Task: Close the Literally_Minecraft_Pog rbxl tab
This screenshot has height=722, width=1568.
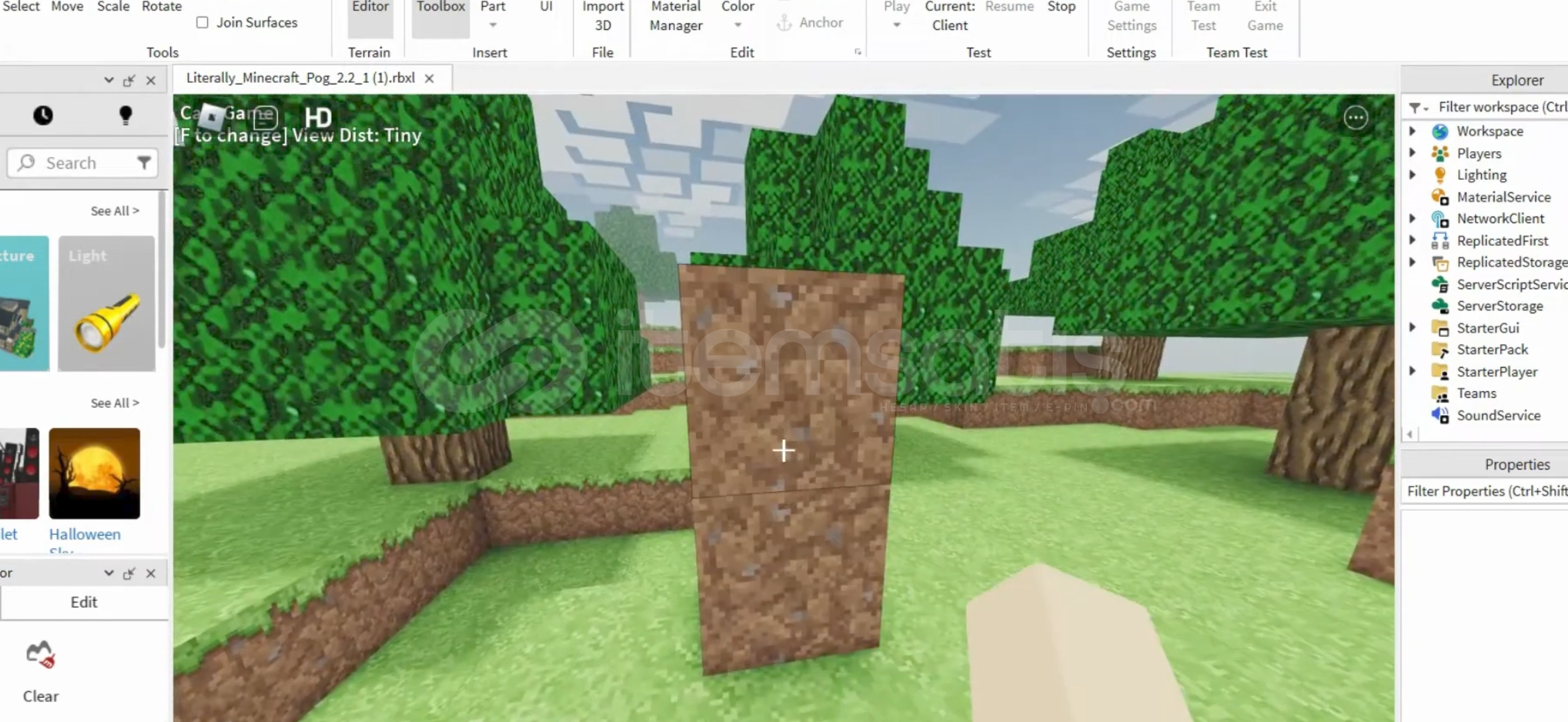Action: (x=429, y=78)
